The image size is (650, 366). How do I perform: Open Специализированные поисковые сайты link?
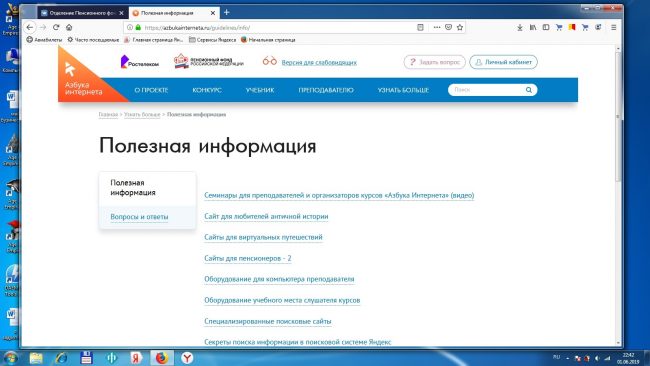(267, 321)
